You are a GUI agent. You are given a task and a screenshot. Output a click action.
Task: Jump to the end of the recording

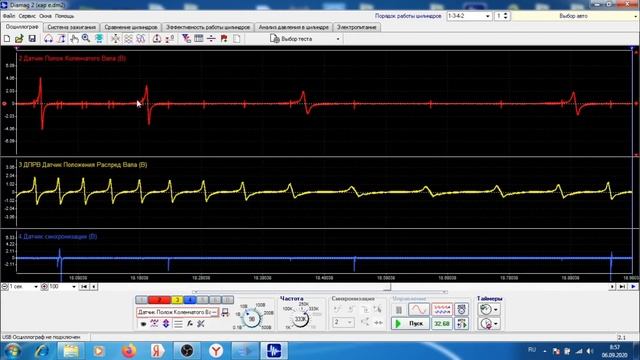[622, 287]
